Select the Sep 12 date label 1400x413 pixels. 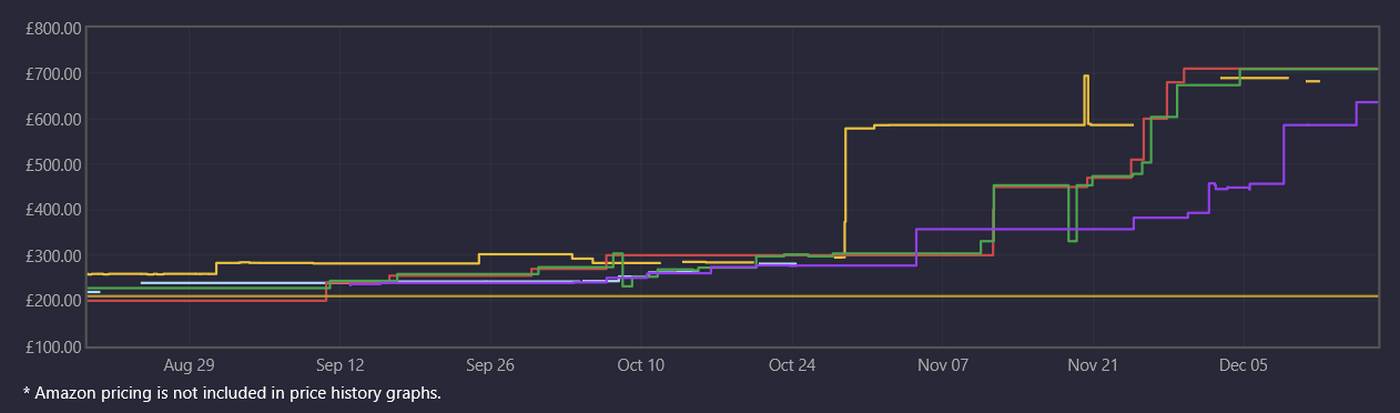pyautogui.click(x=340, y=366)
